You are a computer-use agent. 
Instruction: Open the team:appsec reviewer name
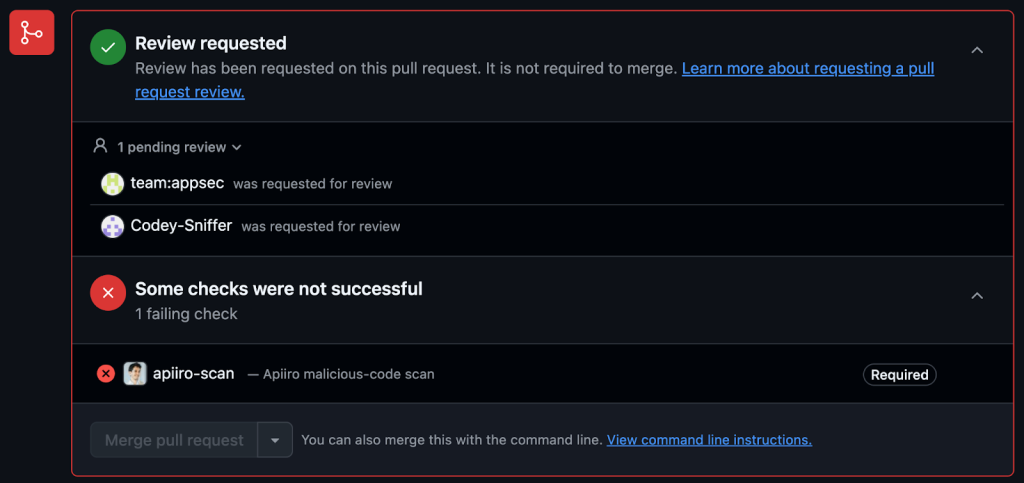coord(177,184)
